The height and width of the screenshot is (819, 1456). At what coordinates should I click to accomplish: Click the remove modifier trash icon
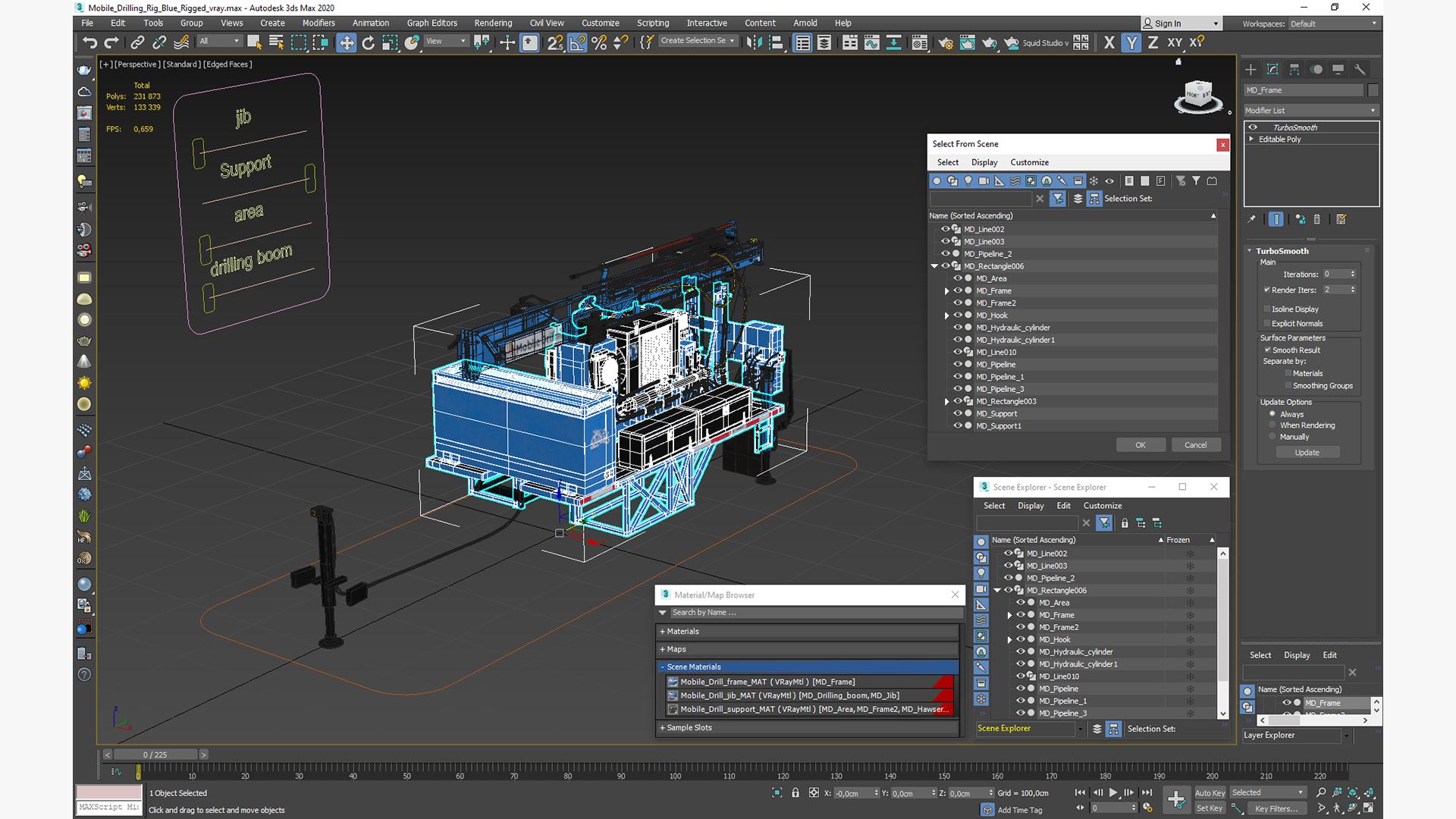pos(1317,219)
